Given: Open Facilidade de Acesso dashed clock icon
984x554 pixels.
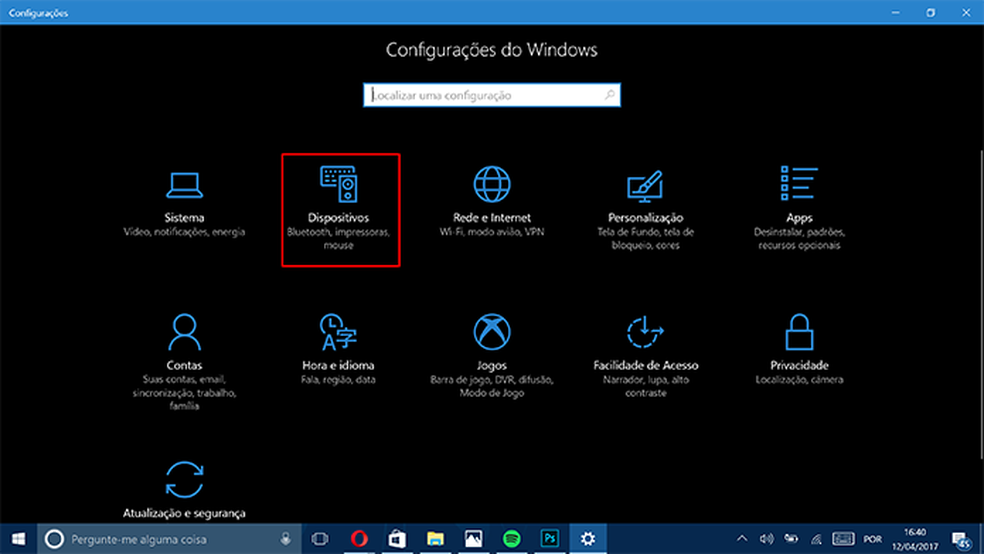Looking at the screenshot, I should coord(645,332).
